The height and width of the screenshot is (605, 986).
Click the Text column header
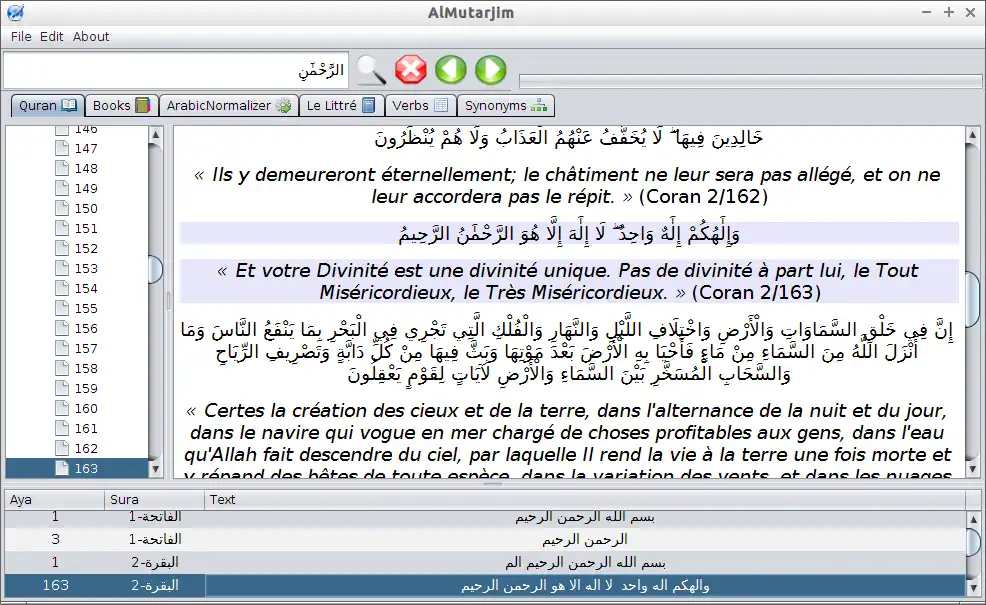pyautogui.click(x=585, y=499)
